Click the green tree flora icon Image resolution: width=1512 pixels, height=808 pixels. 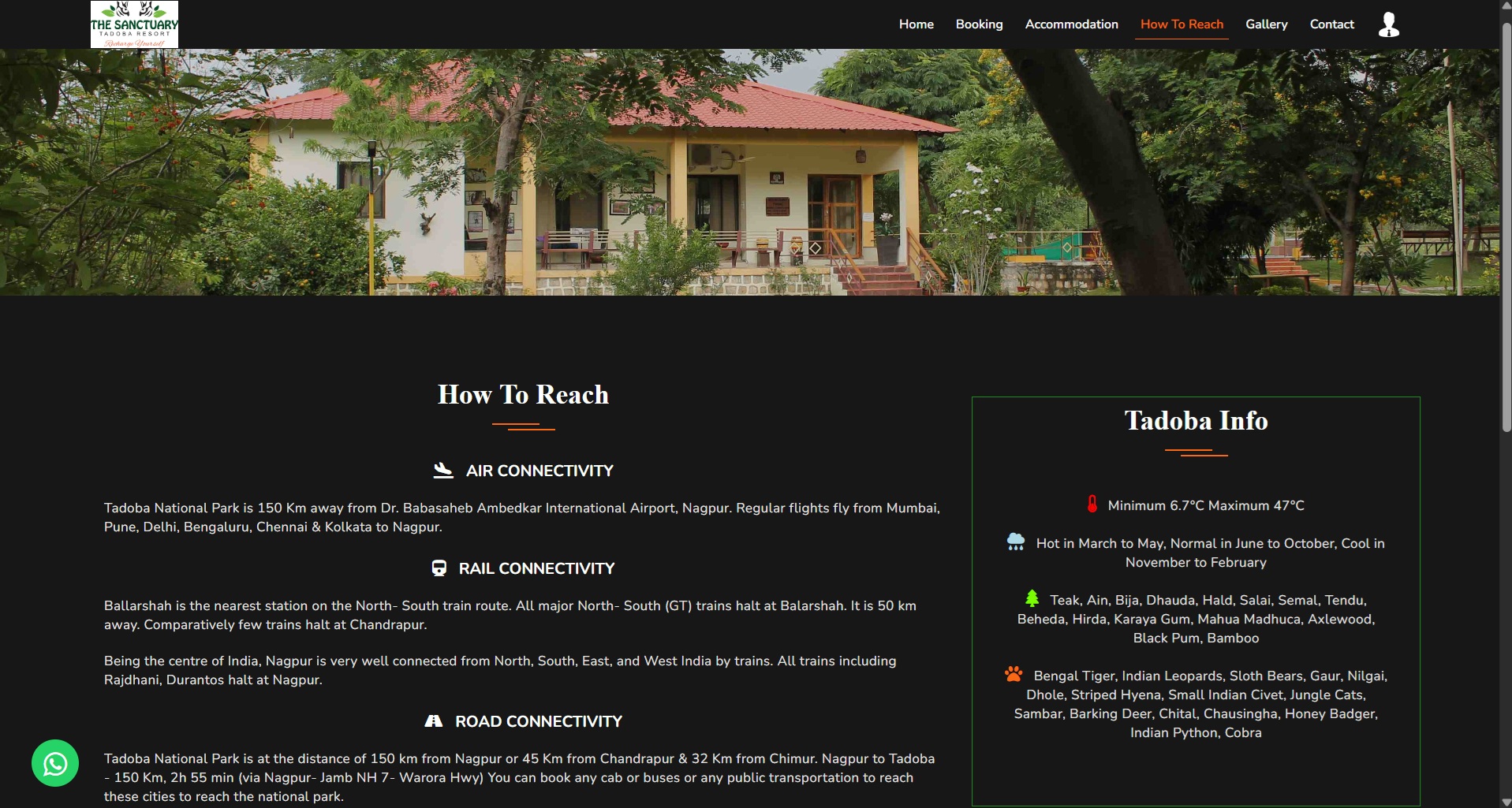[x=1032, y=599]
